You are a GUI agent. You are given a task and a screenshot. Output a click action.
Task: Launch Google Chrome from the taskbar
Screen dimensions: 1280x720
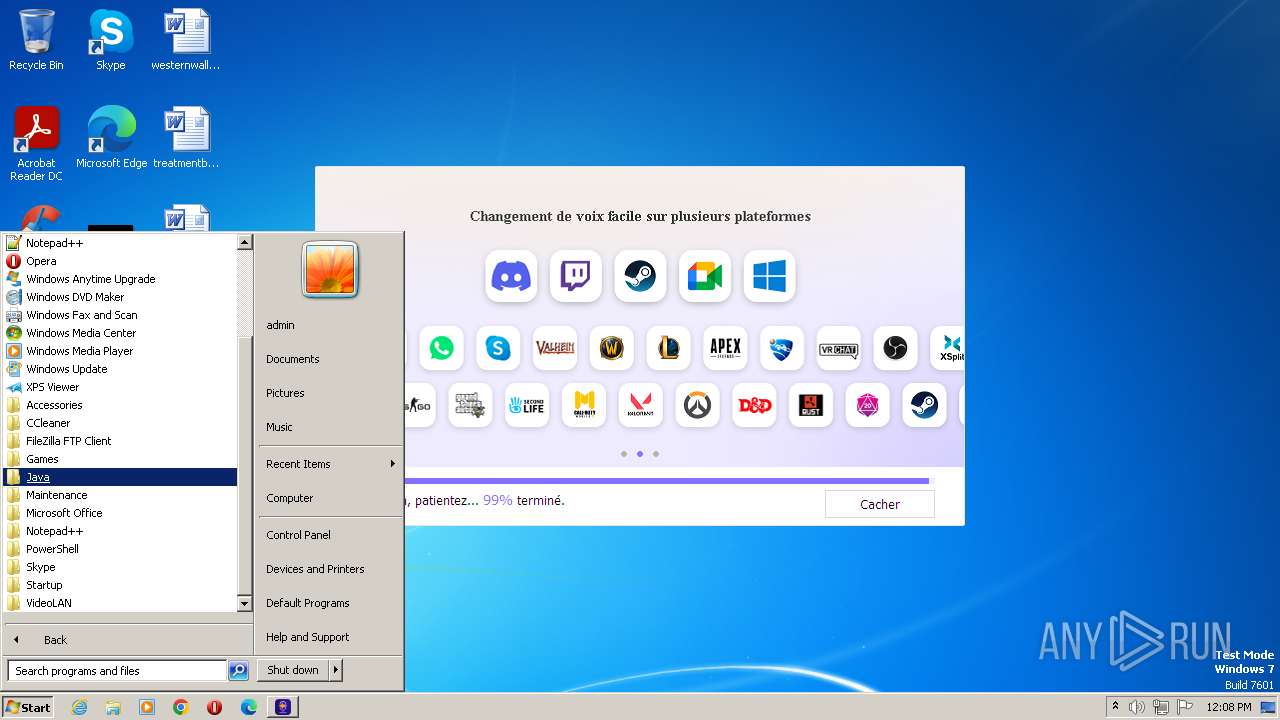pos(180,707)
